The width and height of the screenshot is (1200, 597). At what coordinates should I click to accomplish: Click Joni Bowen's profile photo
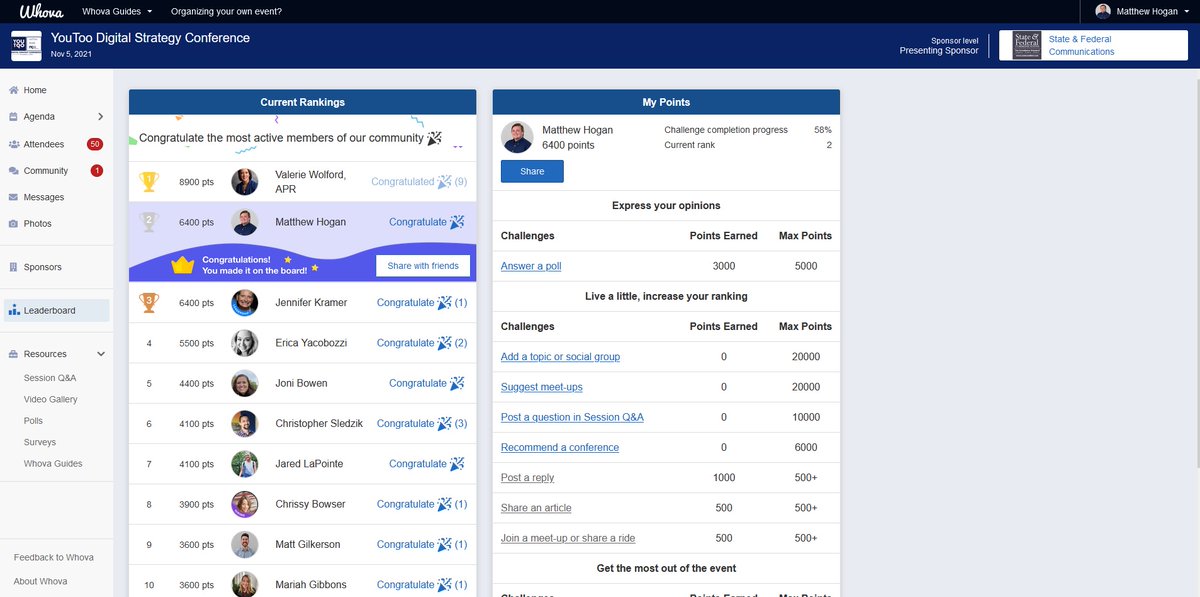tap(245, 383)
